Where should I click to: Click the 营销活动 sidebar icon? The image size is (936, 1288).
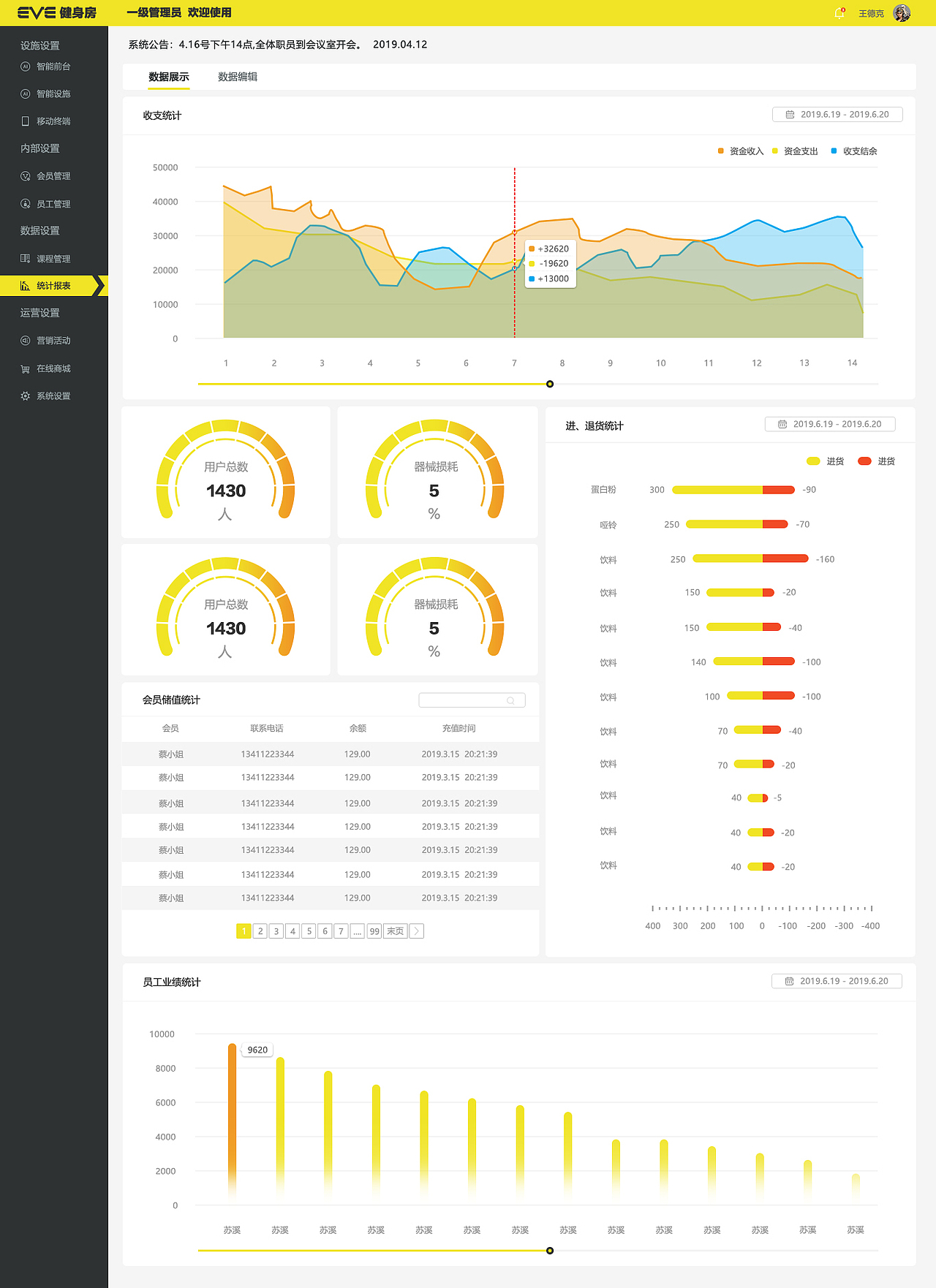[x=26, y=341]
